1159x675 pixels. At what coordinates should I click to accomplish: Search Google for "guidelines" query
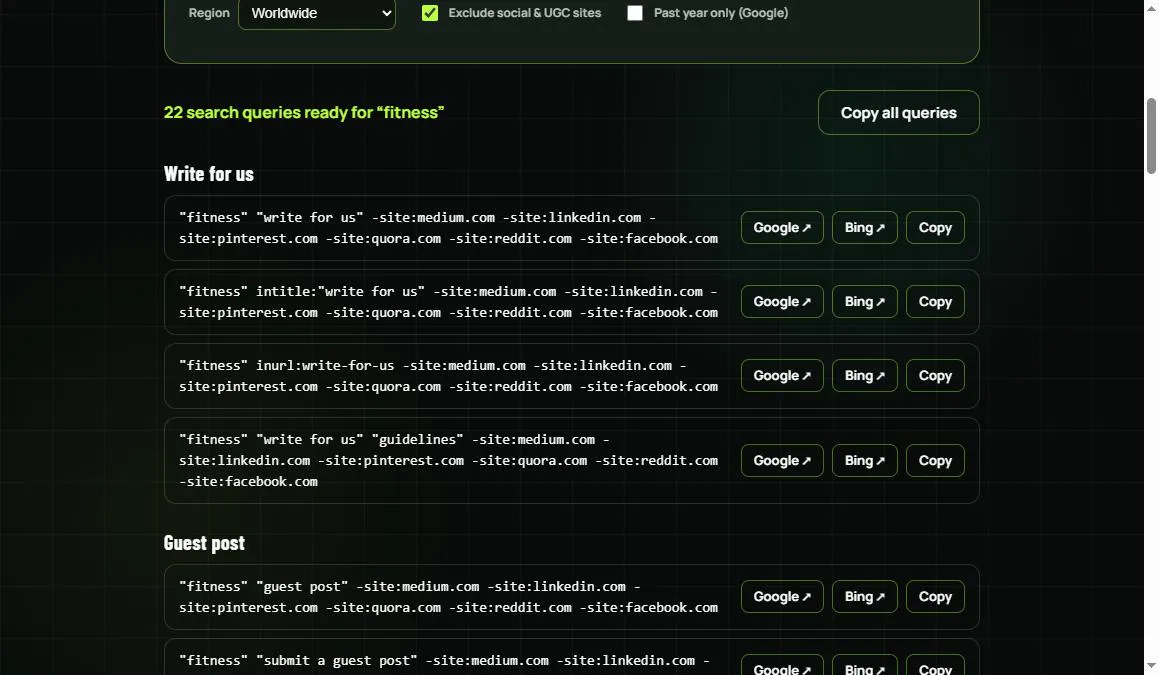point(782,461)
